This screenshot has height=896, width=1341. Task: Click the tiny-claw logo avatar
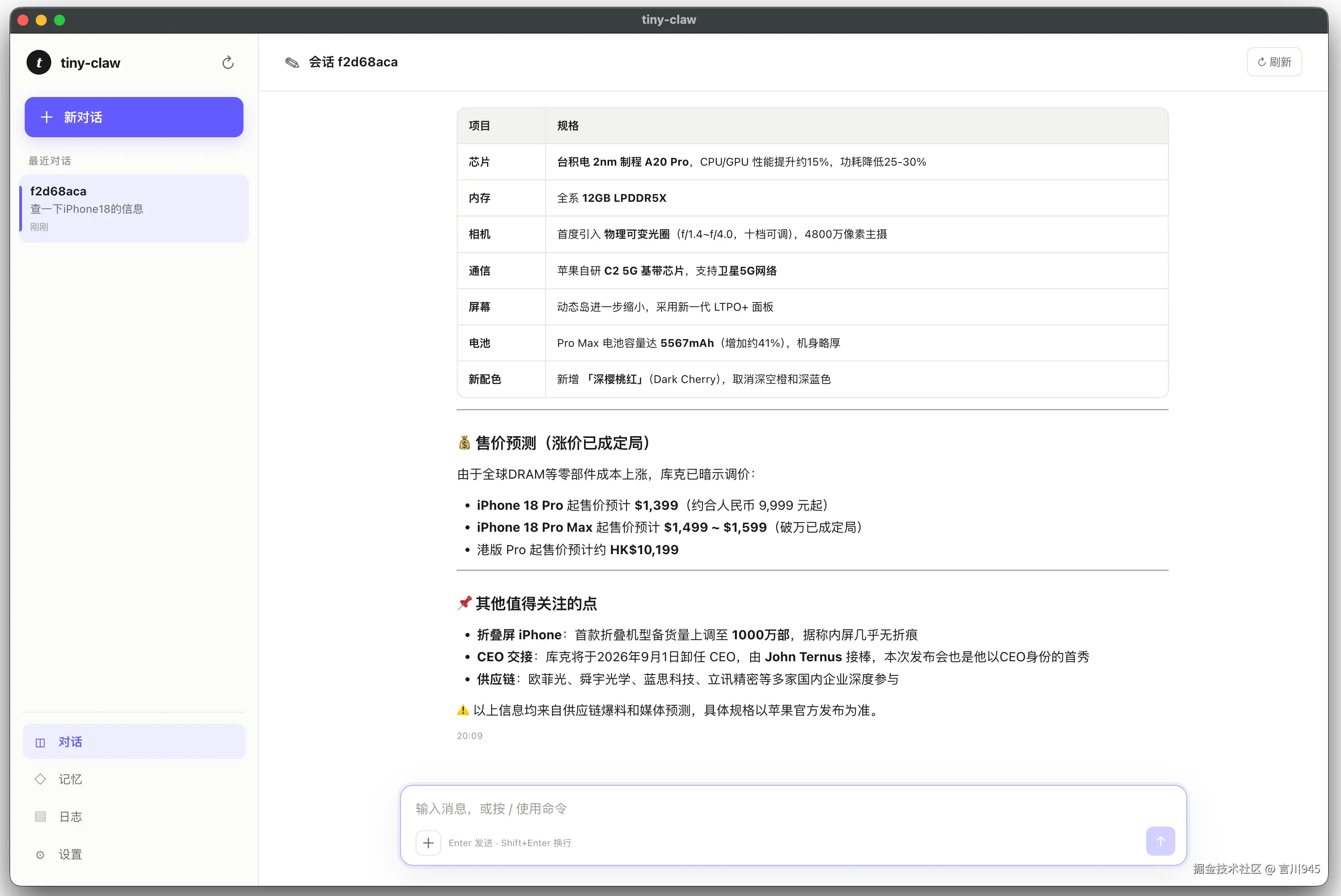coord(39,62)
